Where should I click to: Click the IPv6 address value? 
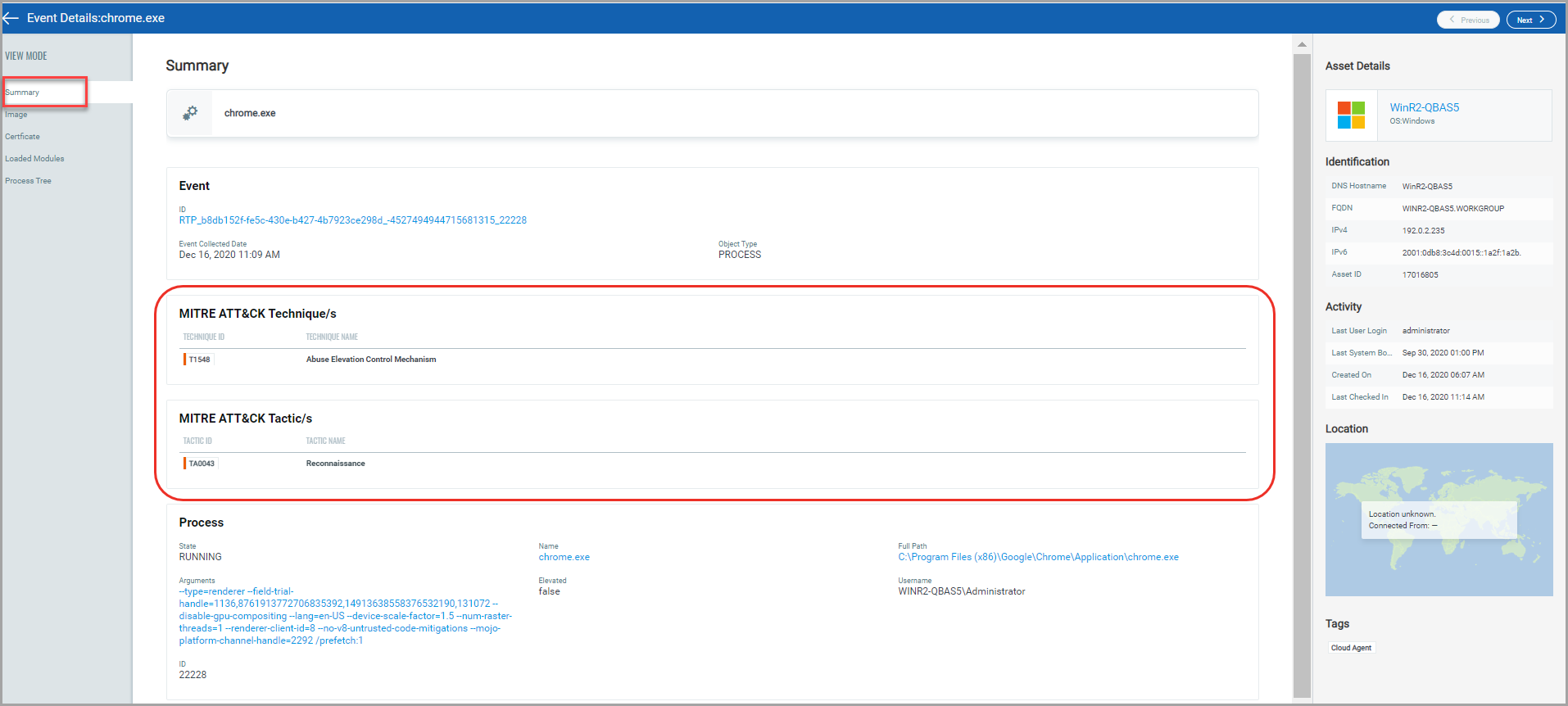pos(1462,253)
